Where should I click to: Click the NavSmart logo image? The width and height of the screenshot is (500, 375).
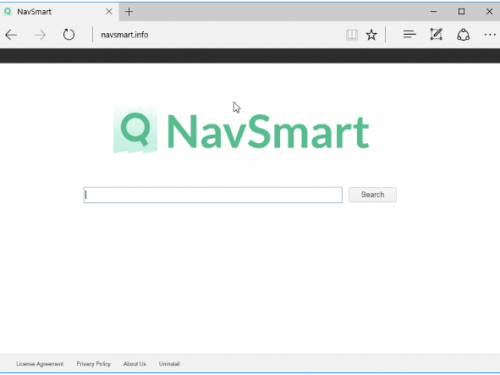click(x=241, y=130)
